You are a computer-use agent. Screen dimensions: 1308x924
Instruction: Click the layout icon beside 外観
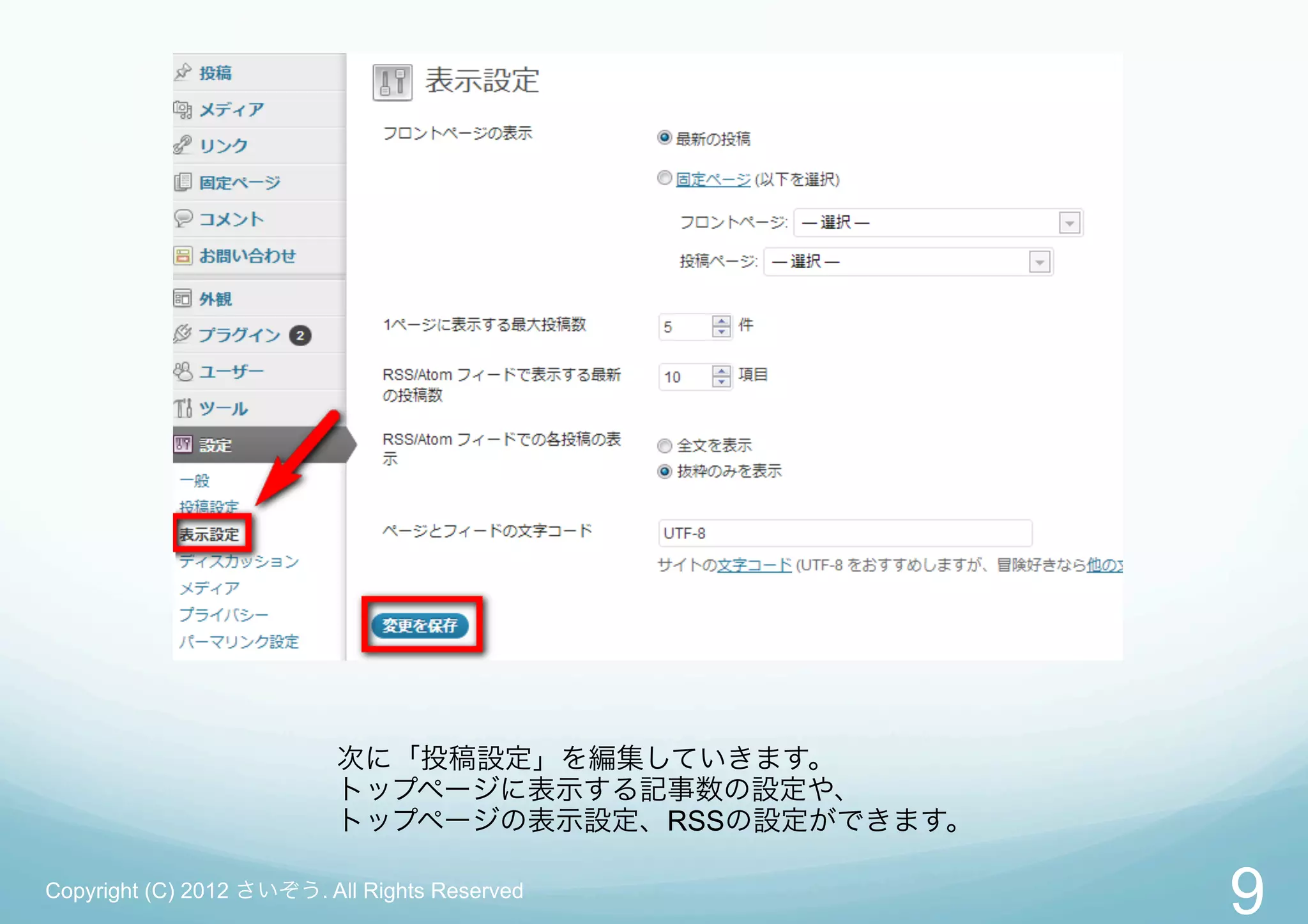[183, 298]
